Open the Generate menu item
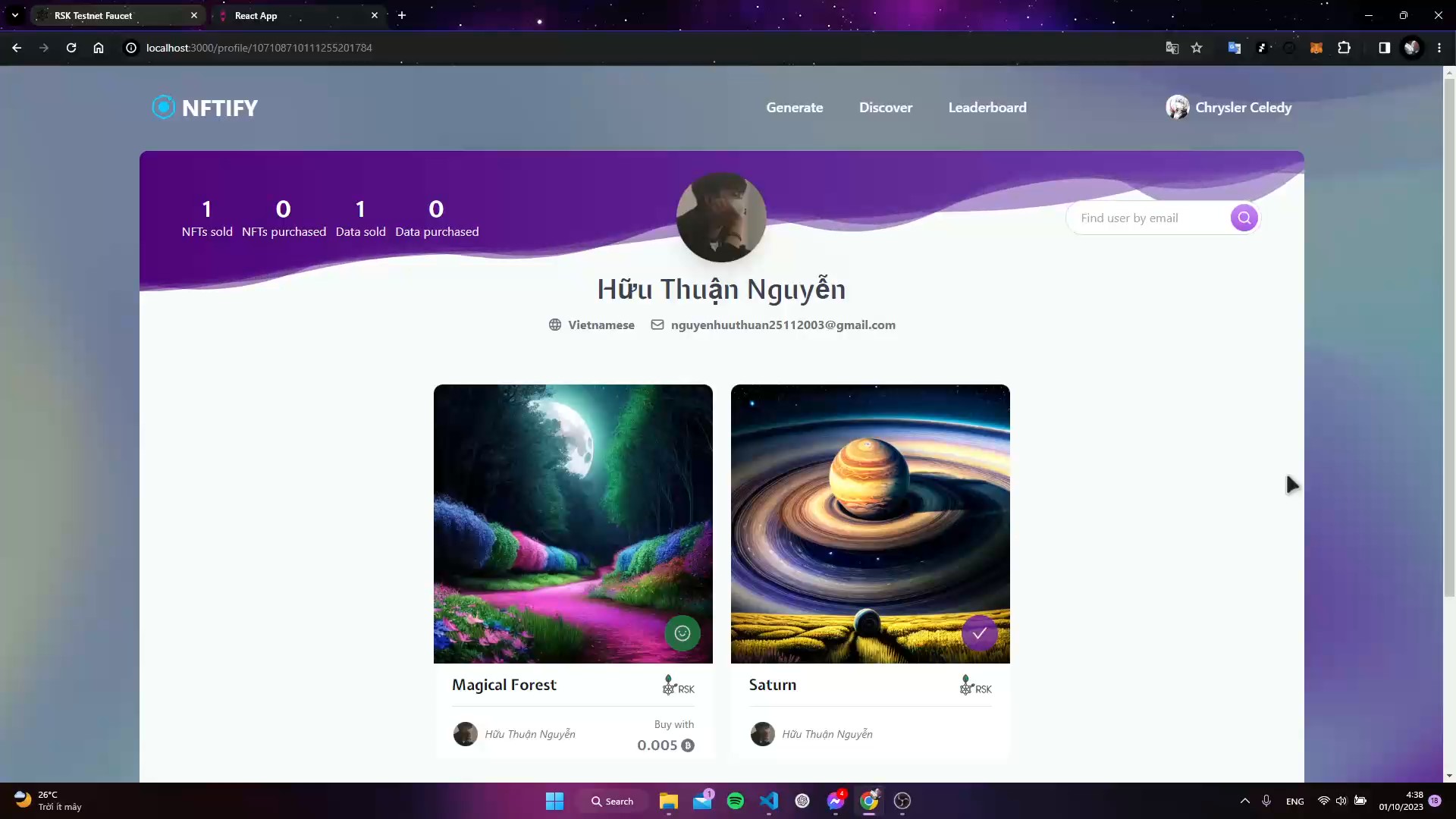Screen dimensions: 1456x819 pyautogui.click(x=794, y=108)
